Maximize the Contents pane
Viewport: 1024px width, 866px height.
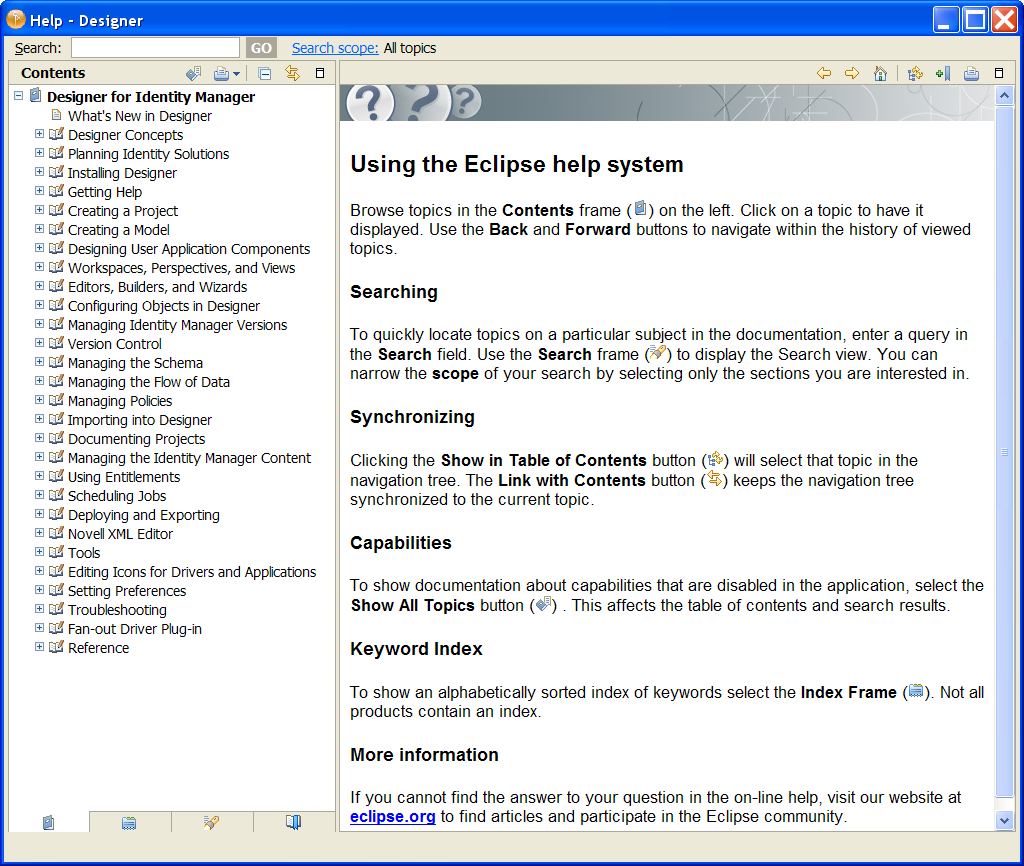point(320,73)
